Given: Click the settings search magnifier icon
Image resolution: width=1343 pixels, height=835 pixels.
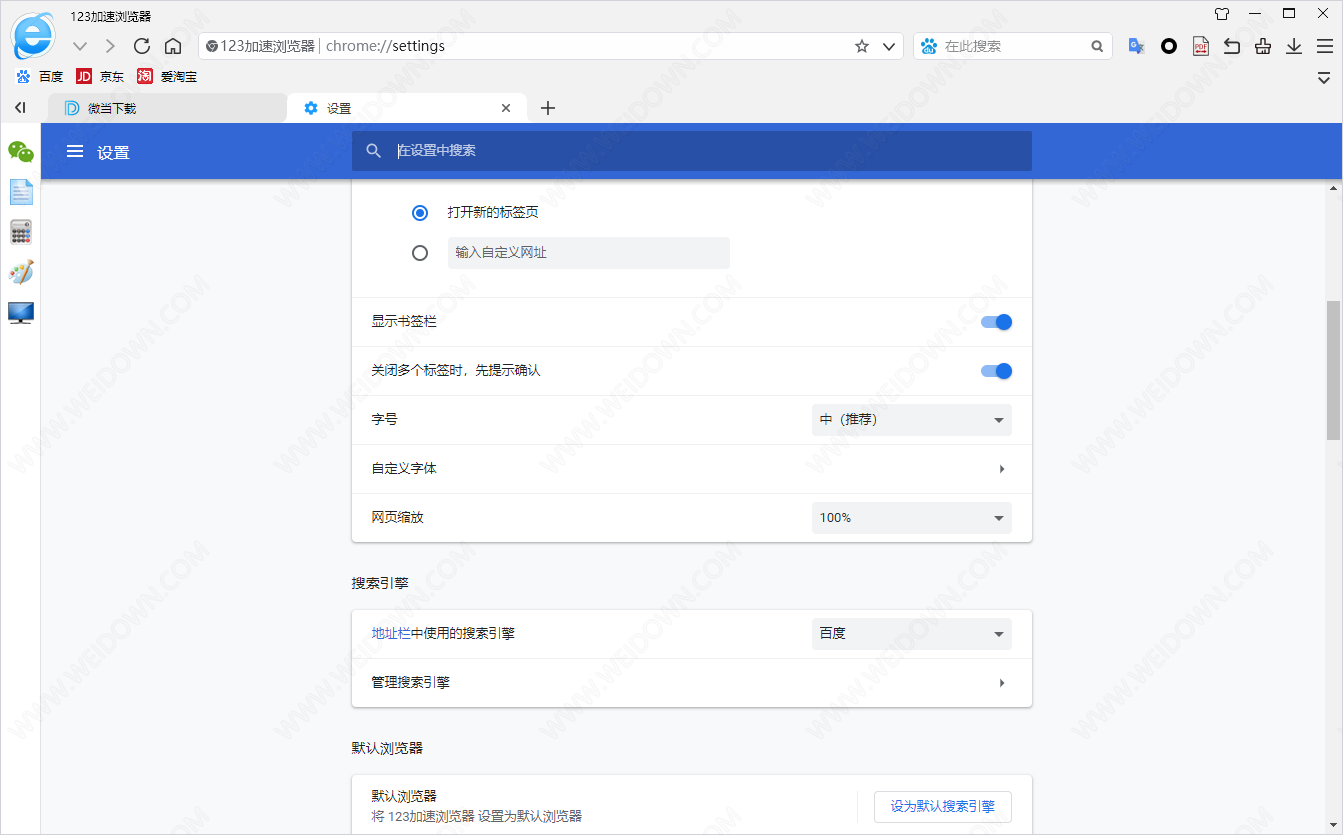Looking at the screenshot, I should point(374,151).
